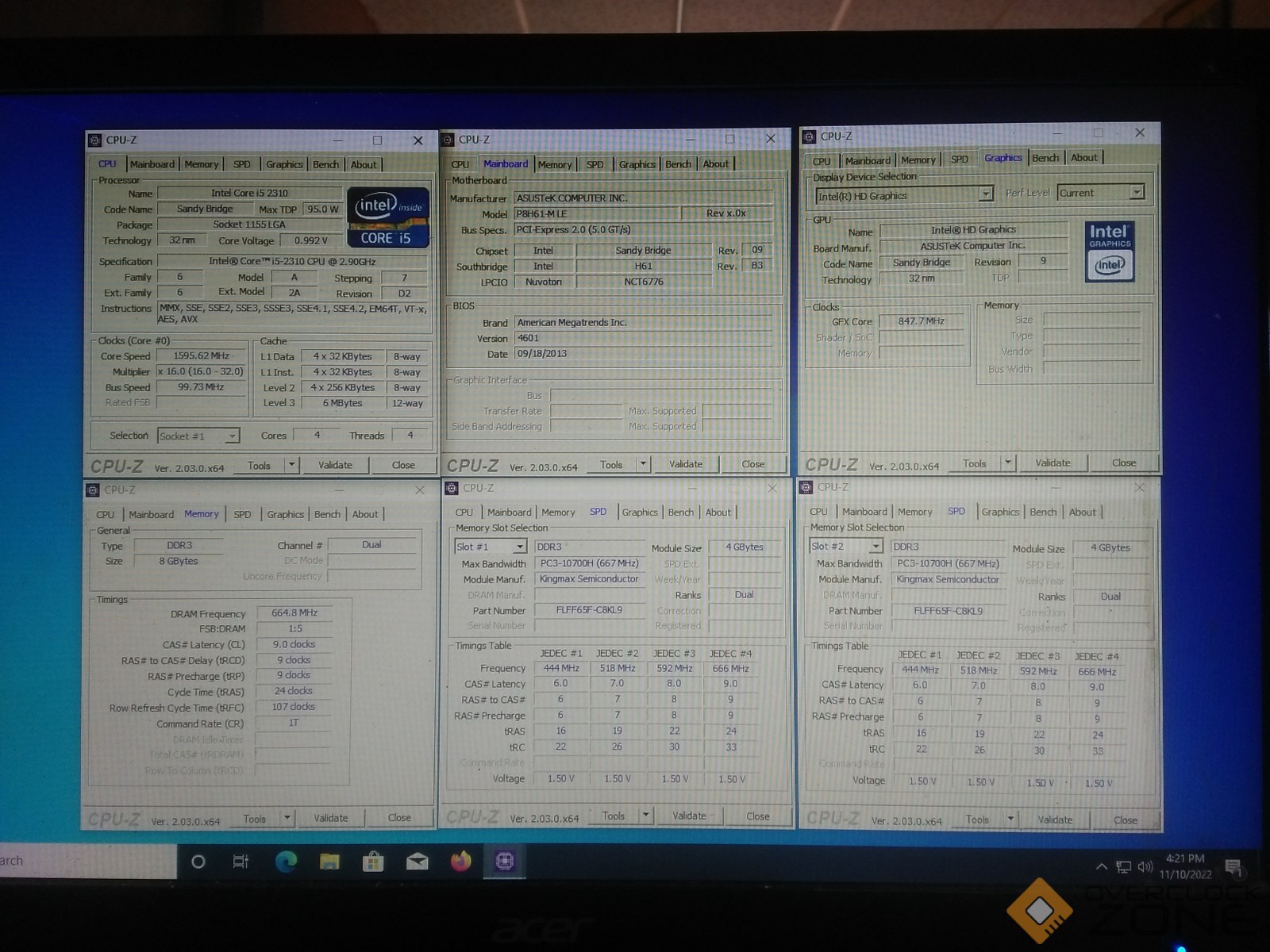Screen dimensions: 1270x952
Task: Click the BIOS version field 4601
Action: (x=643, y=338)
